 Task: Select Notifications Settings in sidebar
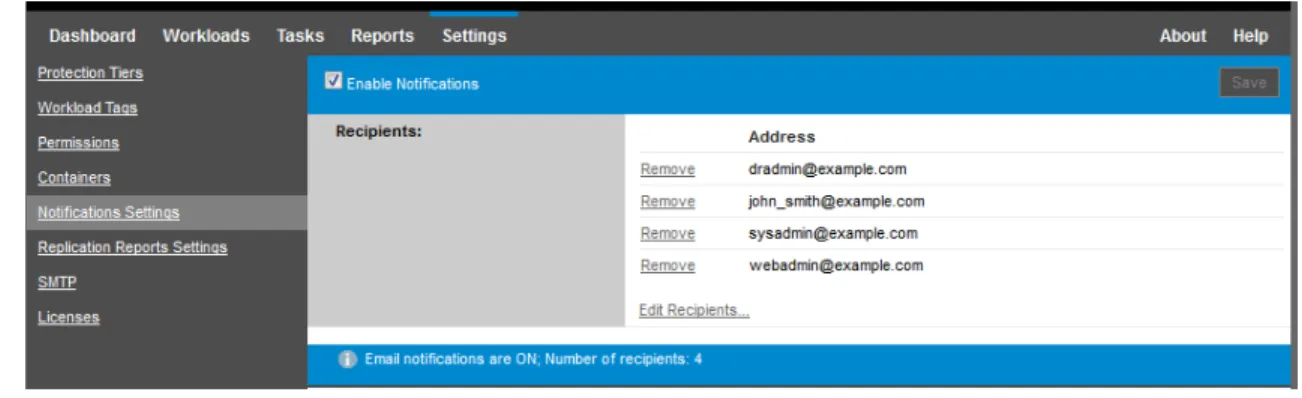tap(108, 213)
